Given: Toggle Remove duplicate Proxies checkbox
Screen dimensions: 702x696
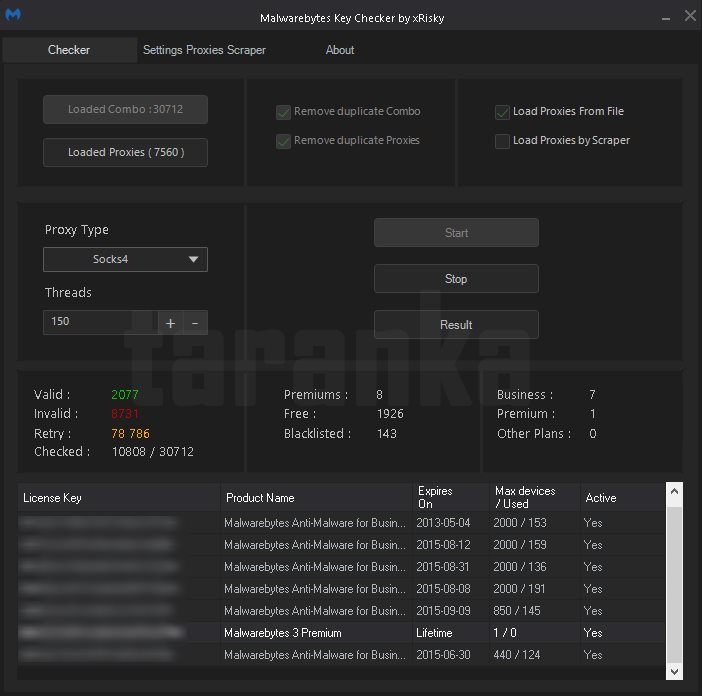Looking at the screenshot, I should (283, 141).
